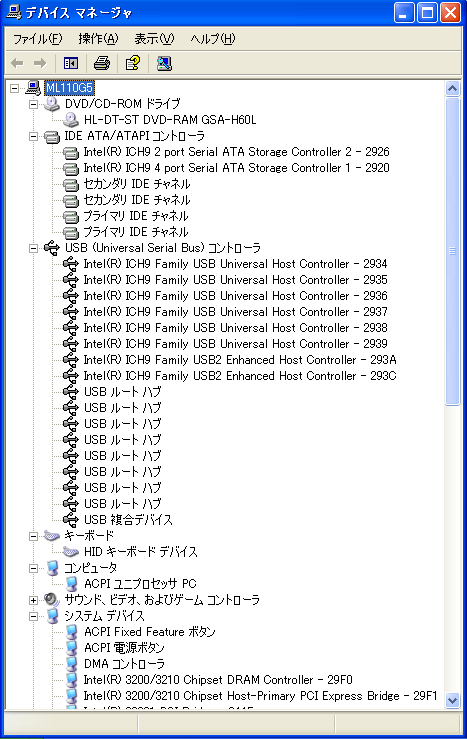Image resolution: width=467 pixels, height=739 pixels.
Task: Click the IDE ATA/ATAPI controller category icon
Action: (x=52, y=136)
